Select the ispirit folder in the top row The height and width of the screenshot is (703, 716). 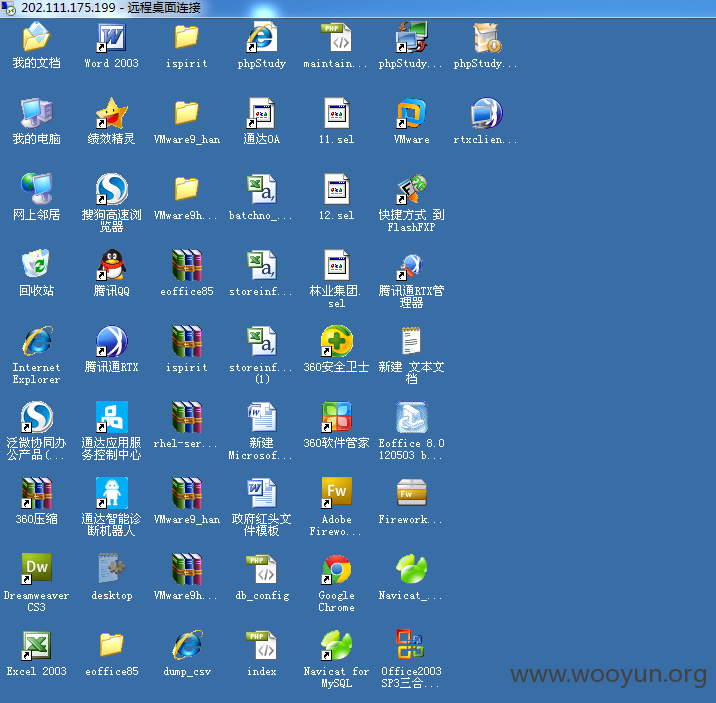pos(186,37)
